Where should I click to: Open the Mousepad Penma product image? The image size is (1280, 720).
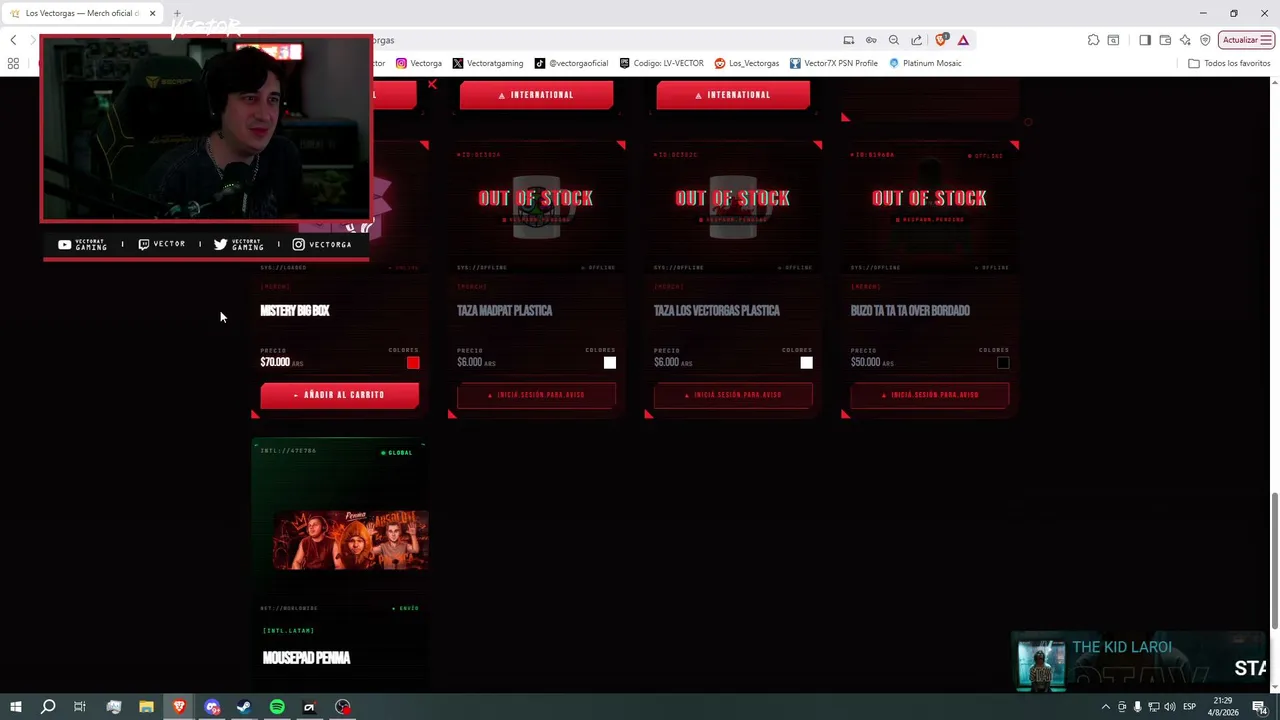350,540
